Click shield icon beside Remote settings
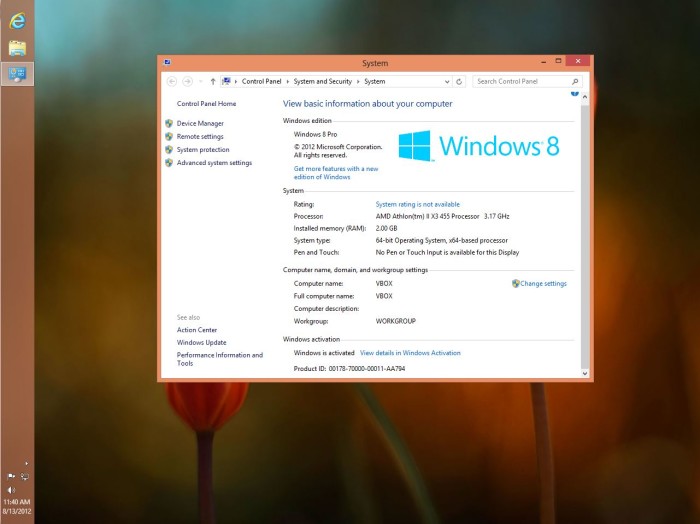The width and height of the screenshot is (700, 524). [169, 137]
